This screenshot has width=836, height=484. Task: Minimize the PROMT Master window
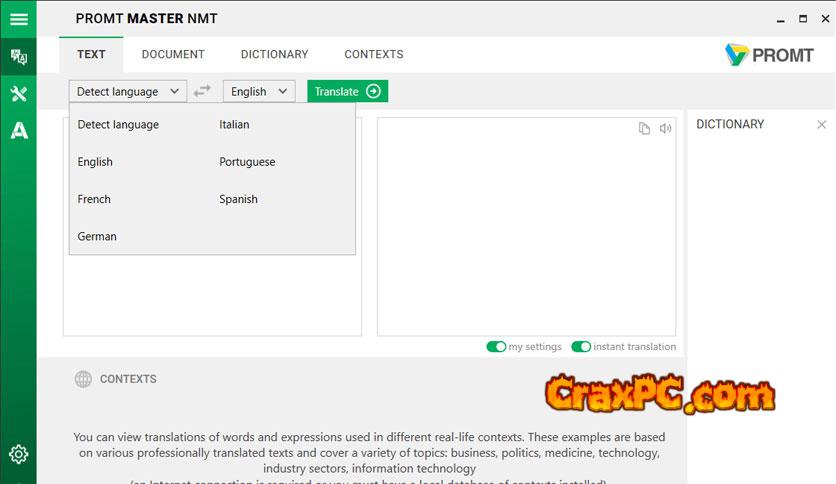click(781, 19)
